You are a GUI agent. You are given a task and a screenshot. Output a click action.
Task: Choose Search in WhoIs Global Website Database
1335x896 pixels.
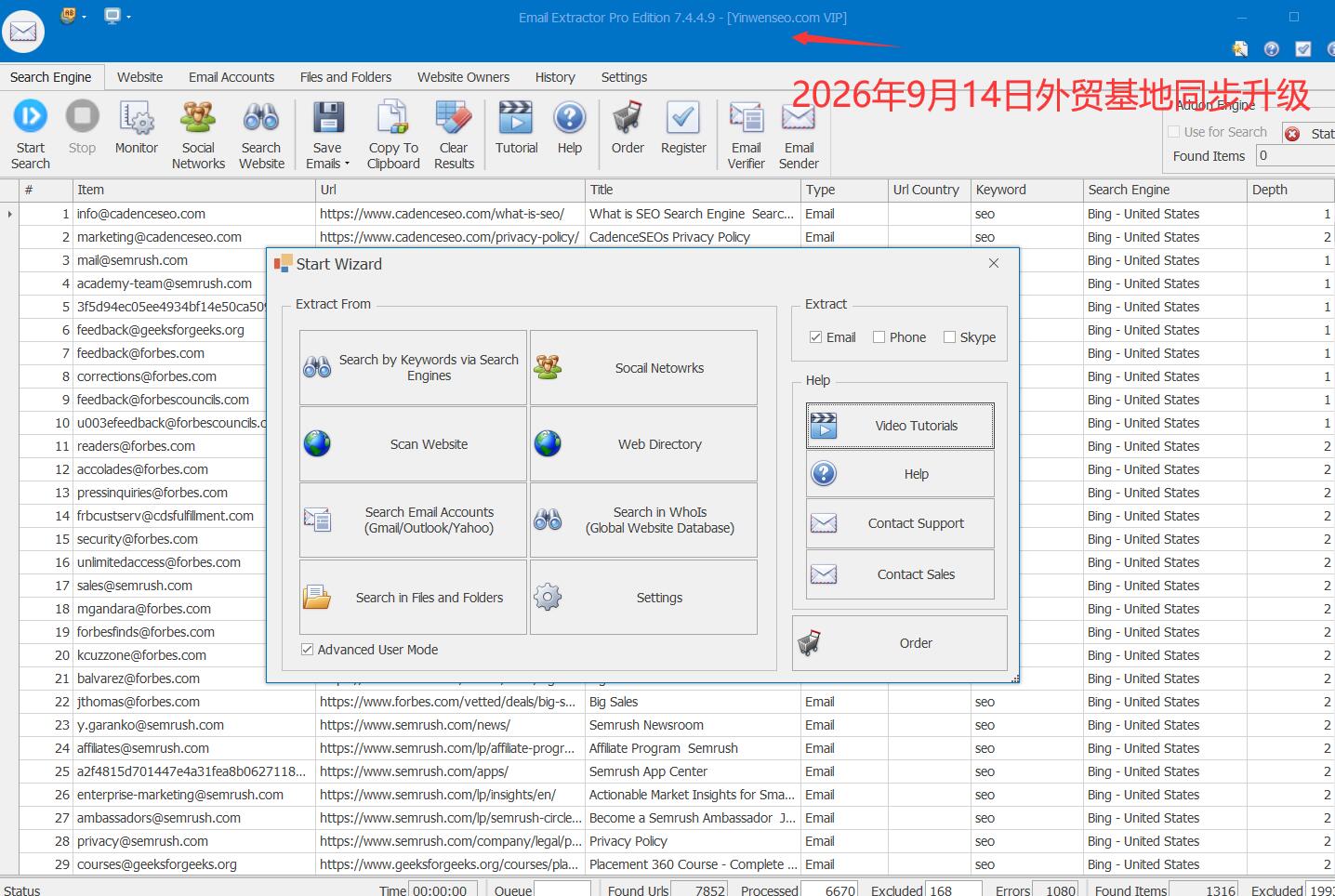643,520
